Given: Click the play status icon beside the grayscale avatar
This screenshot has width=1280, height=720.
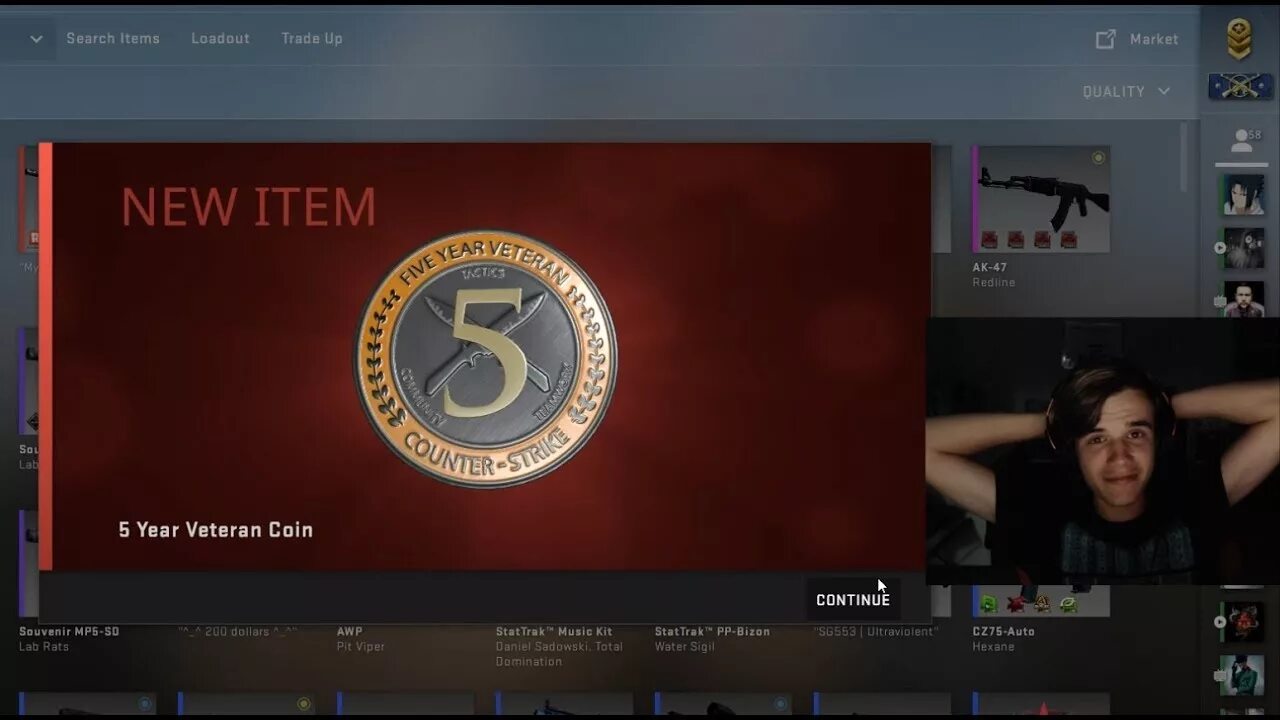Looking at the screenshot, I should point(1219,248).
